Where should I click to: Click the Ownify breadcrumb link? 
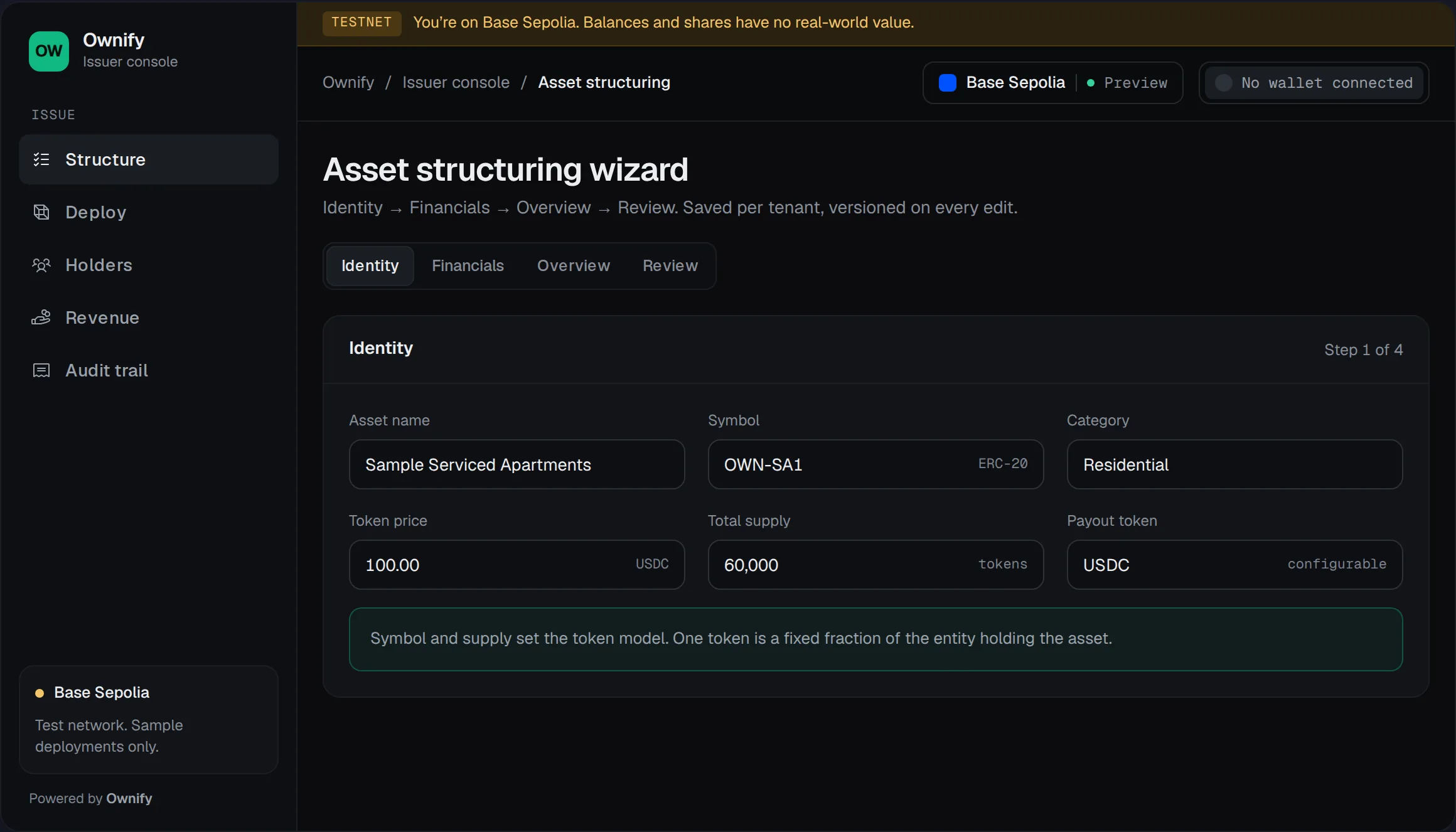pyautogui.click(x=348, y=83)
